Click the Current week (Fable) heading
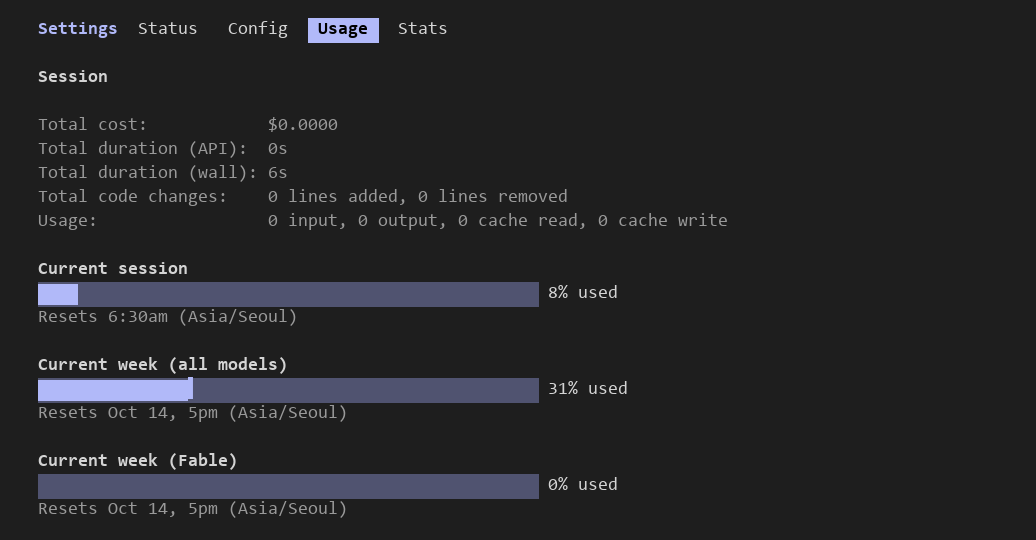 click(x=137, y=461)
